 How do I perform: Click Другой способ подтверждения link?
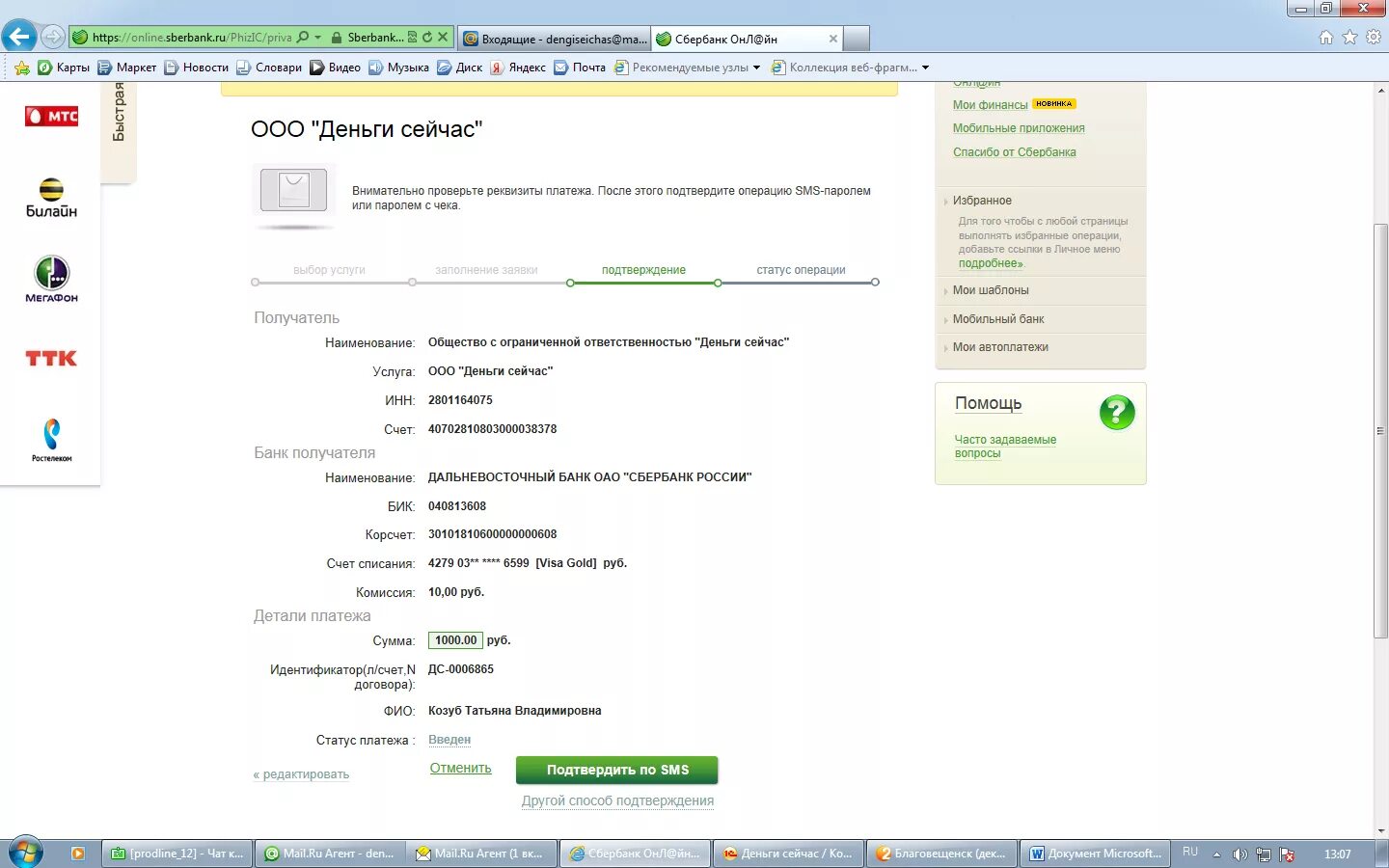coord(617,800)
